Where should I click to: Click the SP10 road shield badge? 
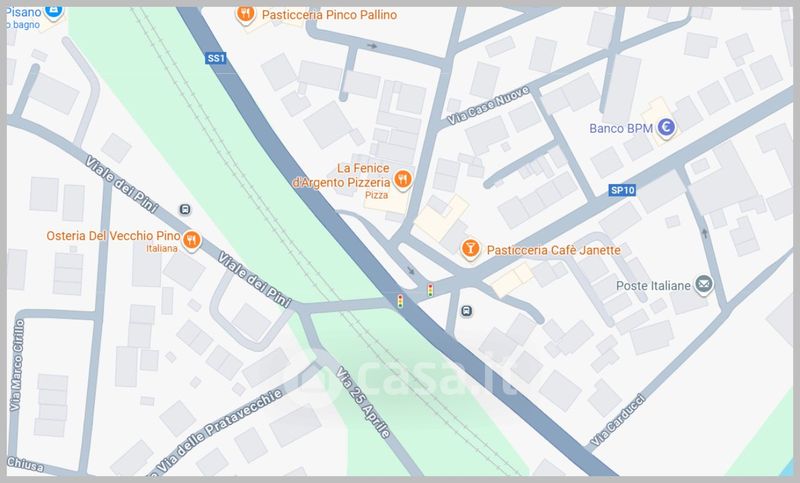tap(622, 190)
